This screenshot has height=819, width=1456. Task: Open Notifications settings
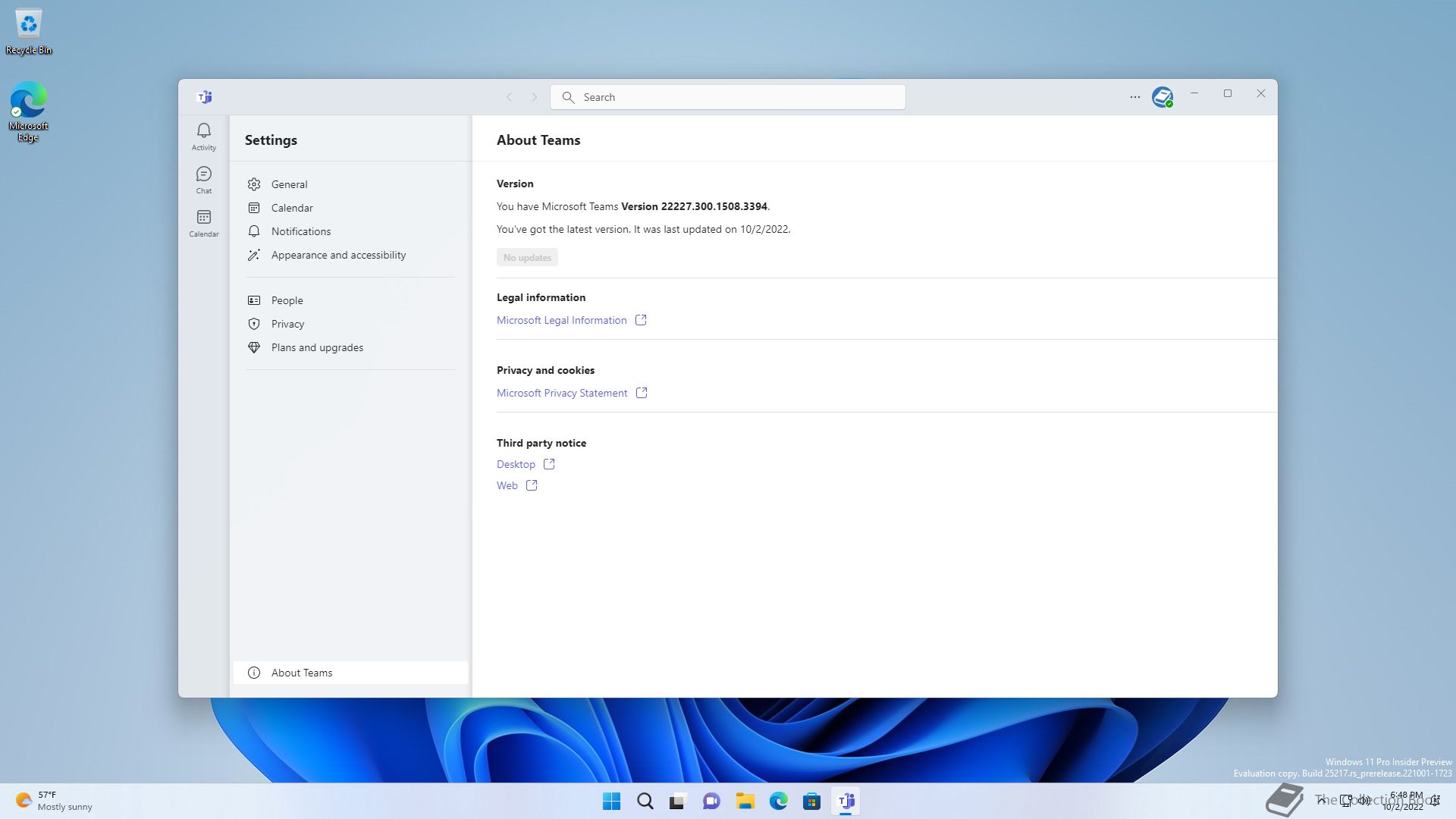click(300, 231)
